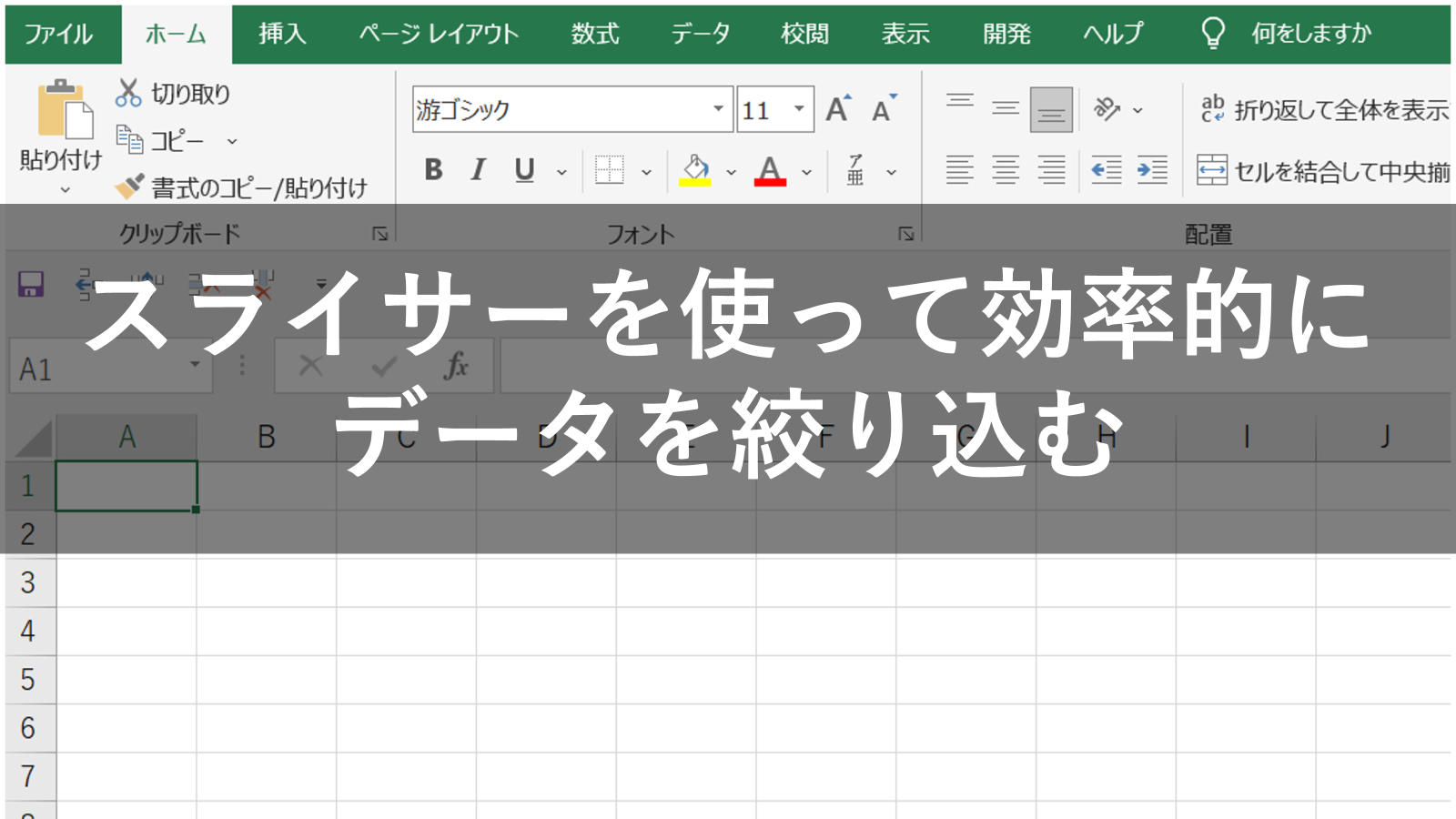Viewport: 1456px width, 819px height.
Task: Toggle wrap text 折り返して全体を表示
Action: (1325, 109)
